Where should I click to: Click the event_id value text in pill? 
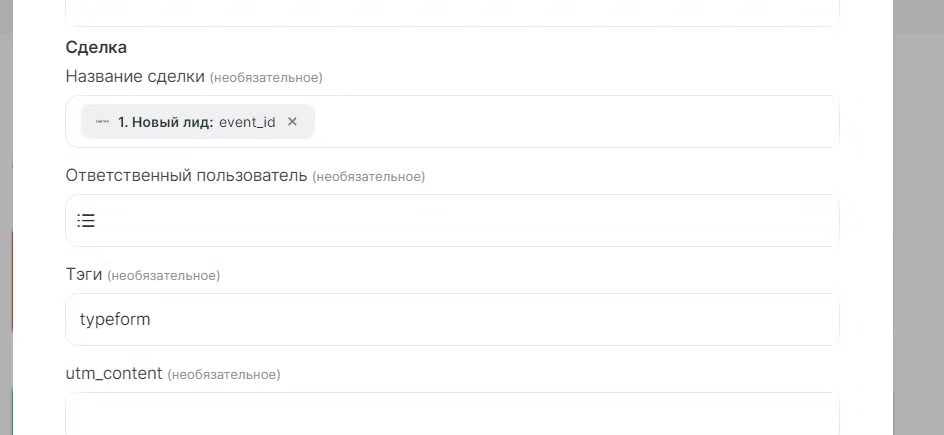pos(247,122)
